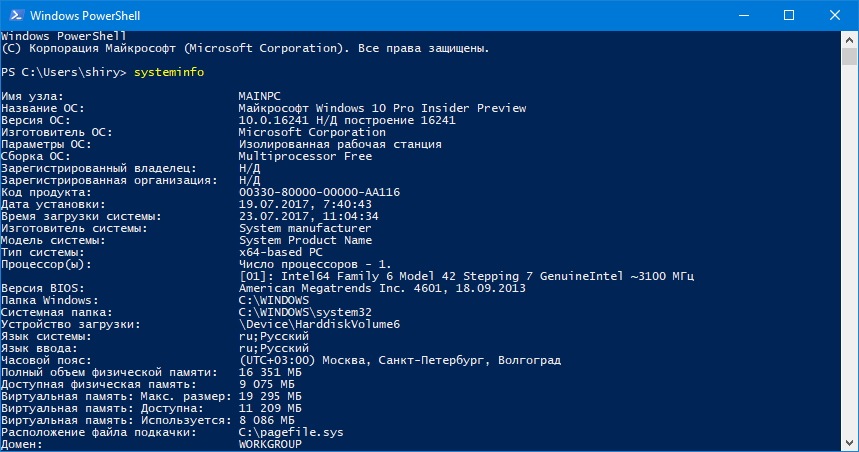Maximize the Windows PowerShell window
Screen dimensions: 859x452
point(789,15)
